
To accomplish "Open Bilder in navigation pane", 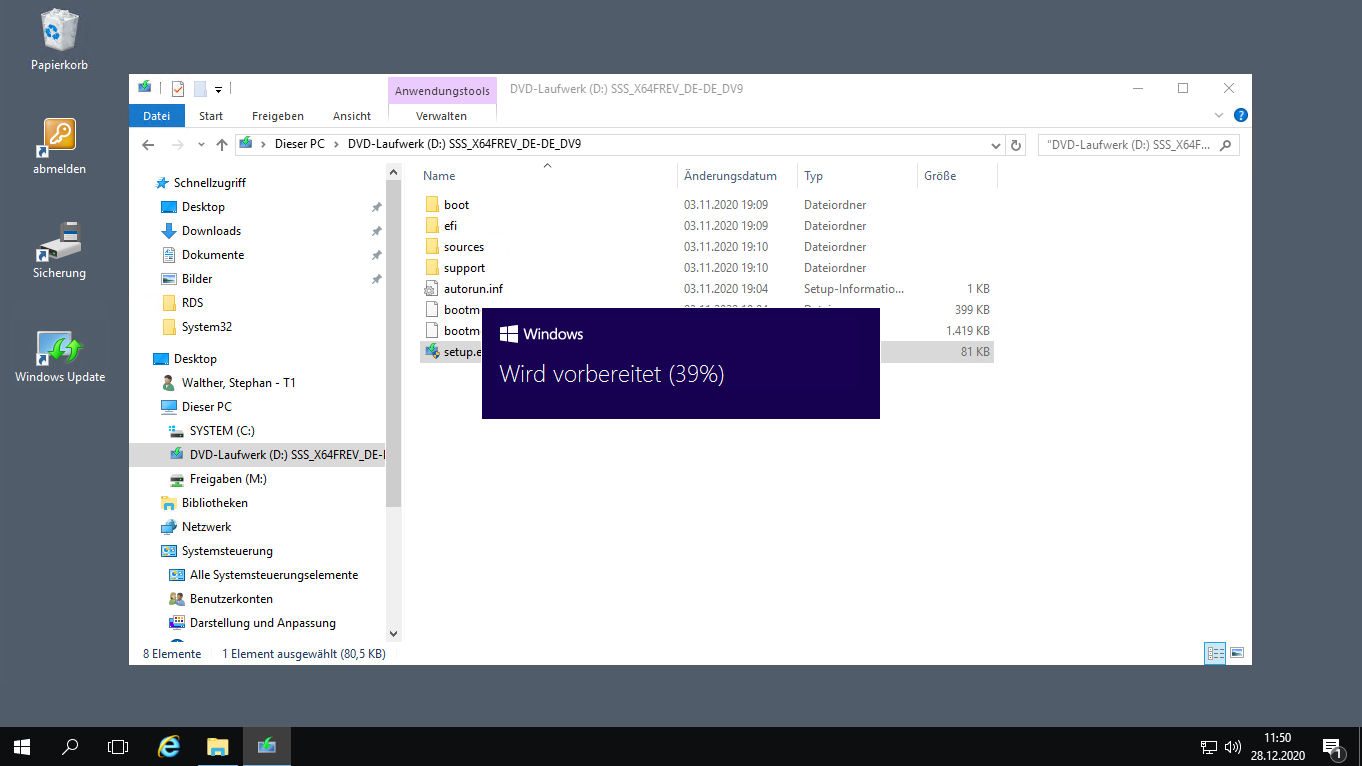I will pos(197,279).
